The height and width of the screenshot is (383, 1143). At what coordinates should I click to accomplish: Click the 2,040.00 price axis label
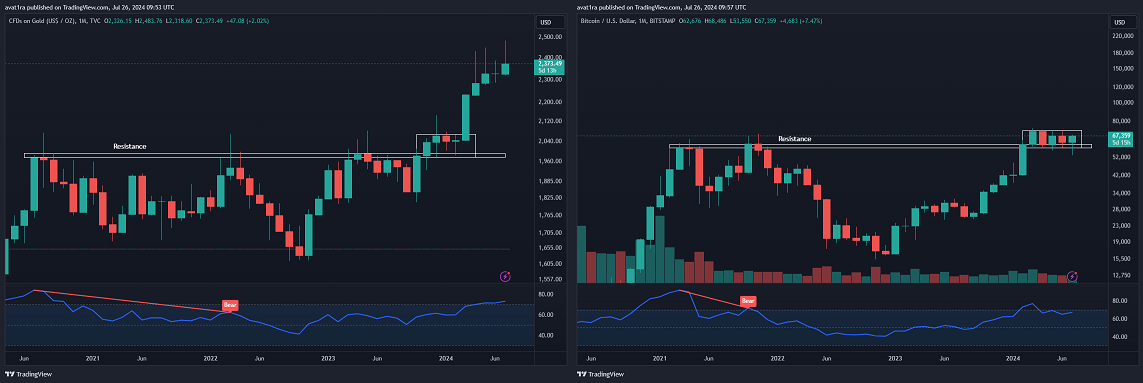[549, 141]
